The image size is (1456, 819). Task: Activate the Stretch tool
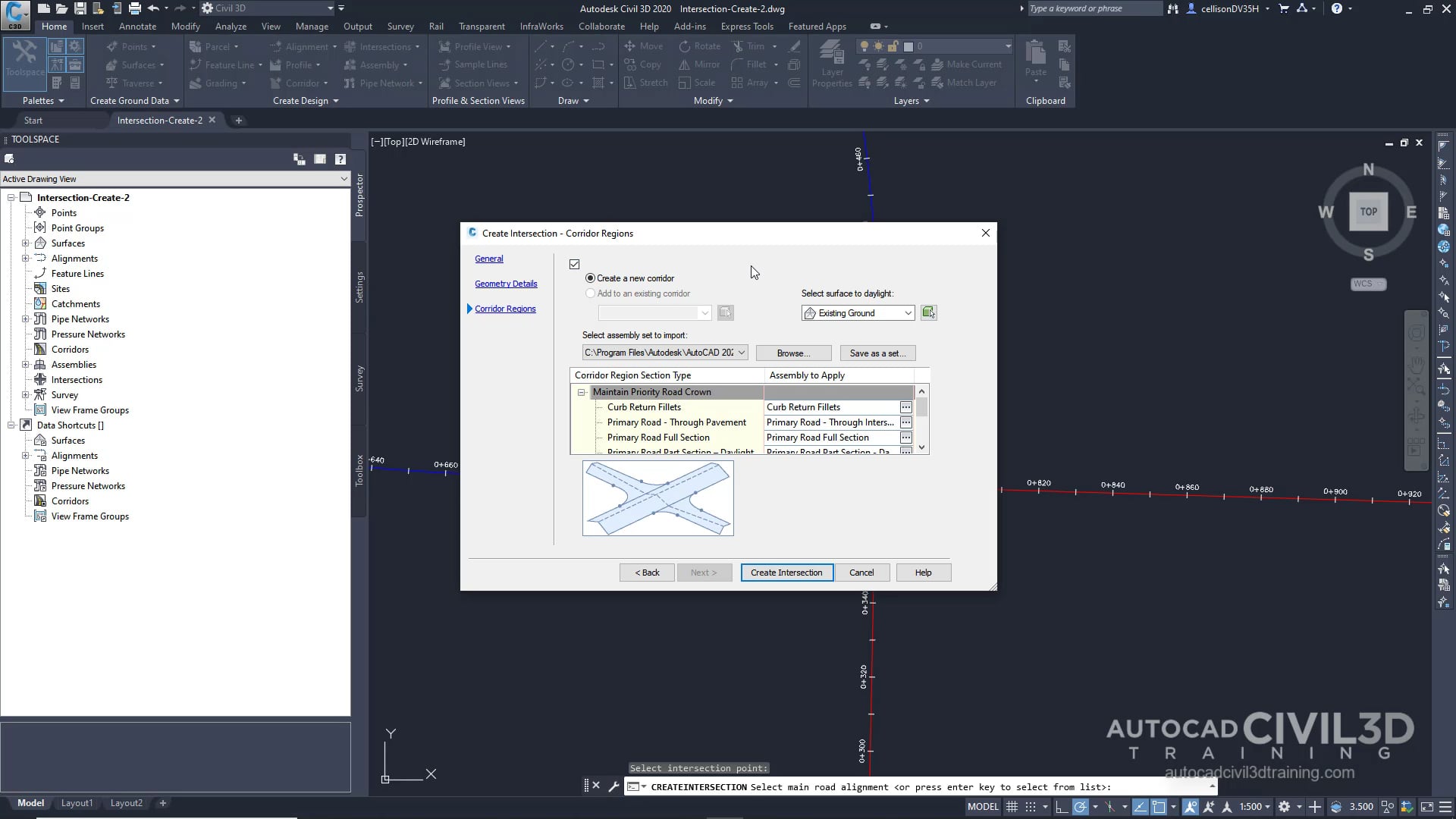pyautogui.click(x=645, y=83)
